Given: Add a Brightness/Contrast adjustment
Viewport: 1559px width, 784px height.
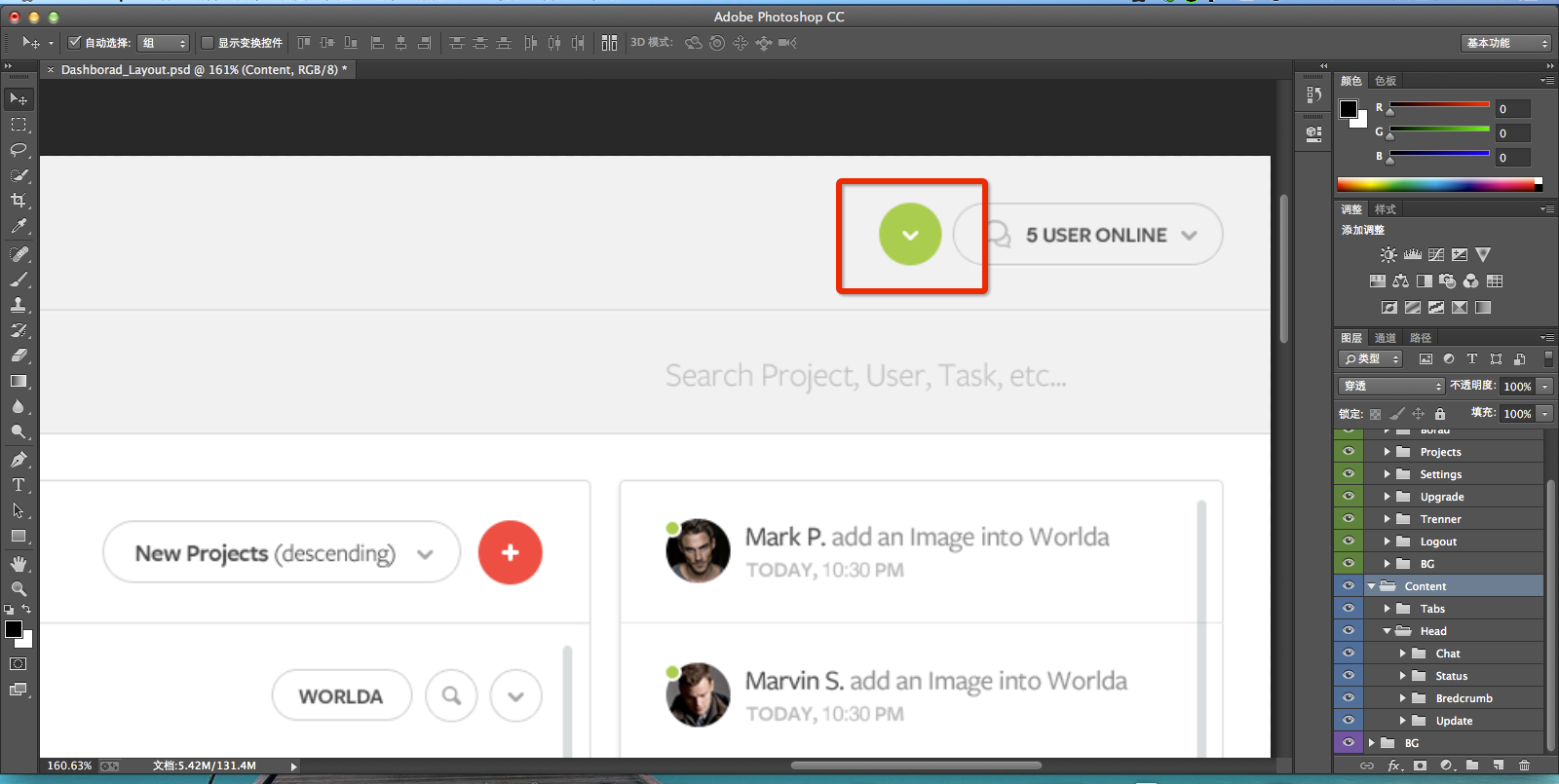Looking at the screenshot, I should (1388, 255).
